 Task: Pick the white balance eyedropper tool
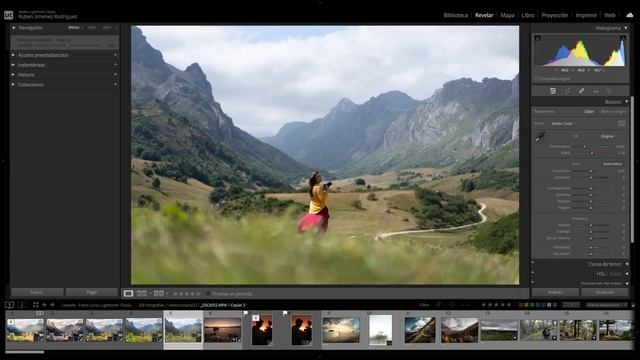click(x=540, y=137)
